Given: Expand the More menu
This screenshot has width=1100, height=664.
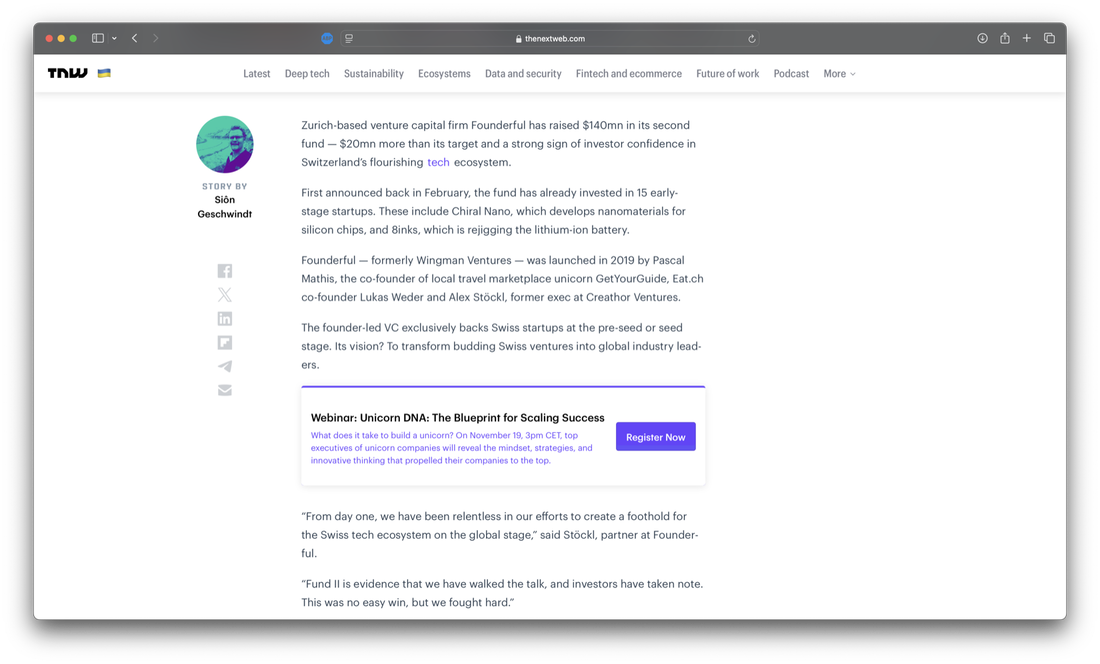Looking at the screenshot, I should [x=839, y=74].
